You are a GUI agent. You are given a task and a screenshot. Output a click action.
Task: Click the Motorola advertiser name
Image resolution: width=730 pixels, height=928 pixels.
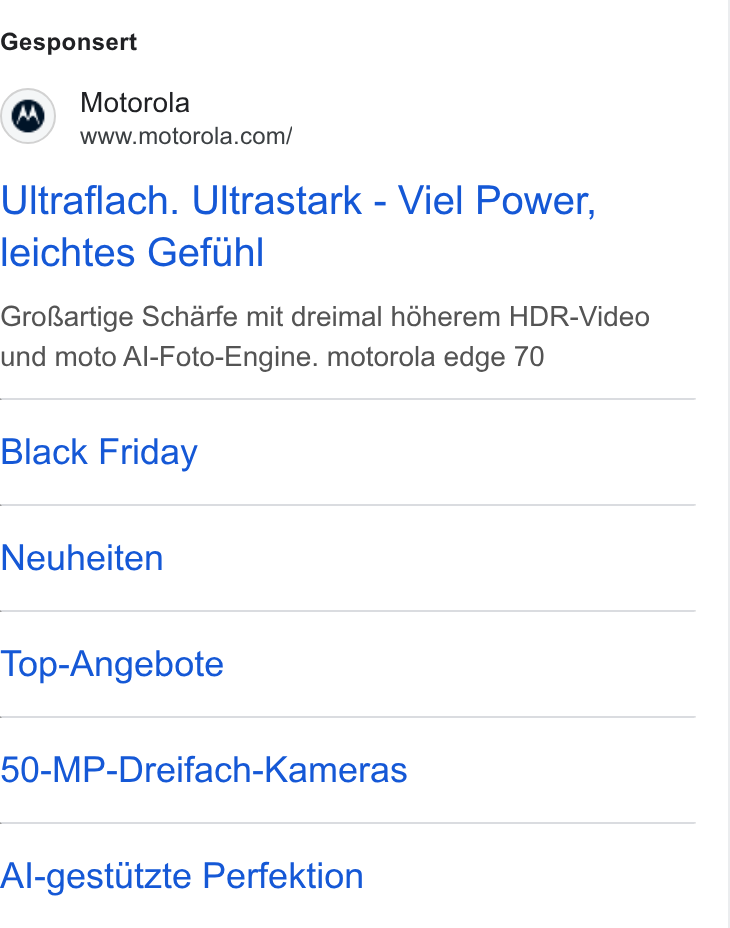coord(135,103)
